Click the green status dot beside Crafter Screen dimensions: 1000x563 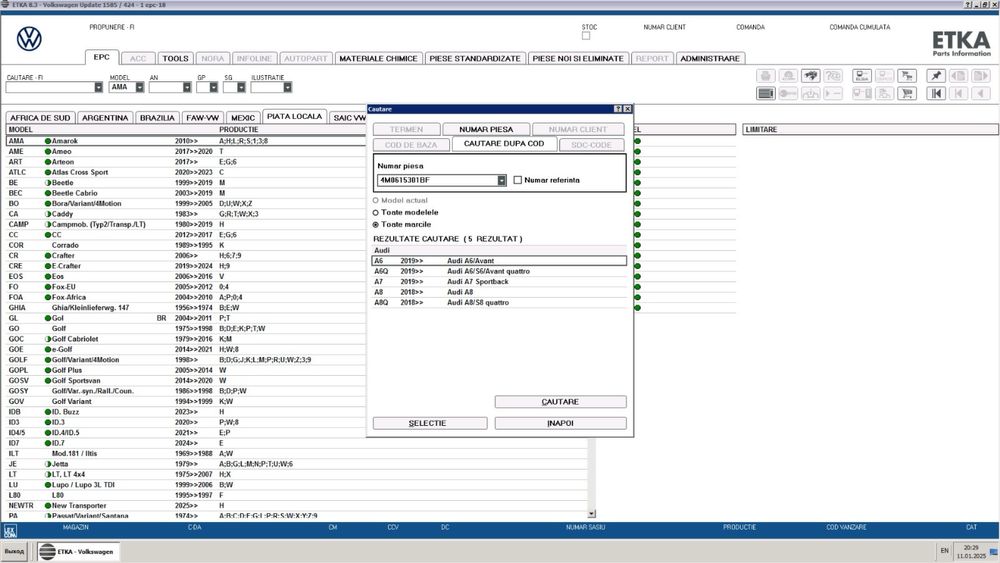coord(48,256)
